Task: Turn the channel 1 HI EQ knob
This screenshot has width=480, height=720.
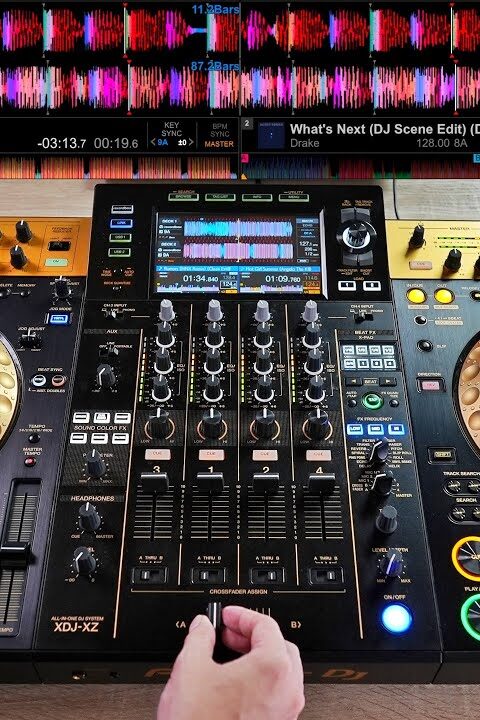Action: click(x=214, y=334)
